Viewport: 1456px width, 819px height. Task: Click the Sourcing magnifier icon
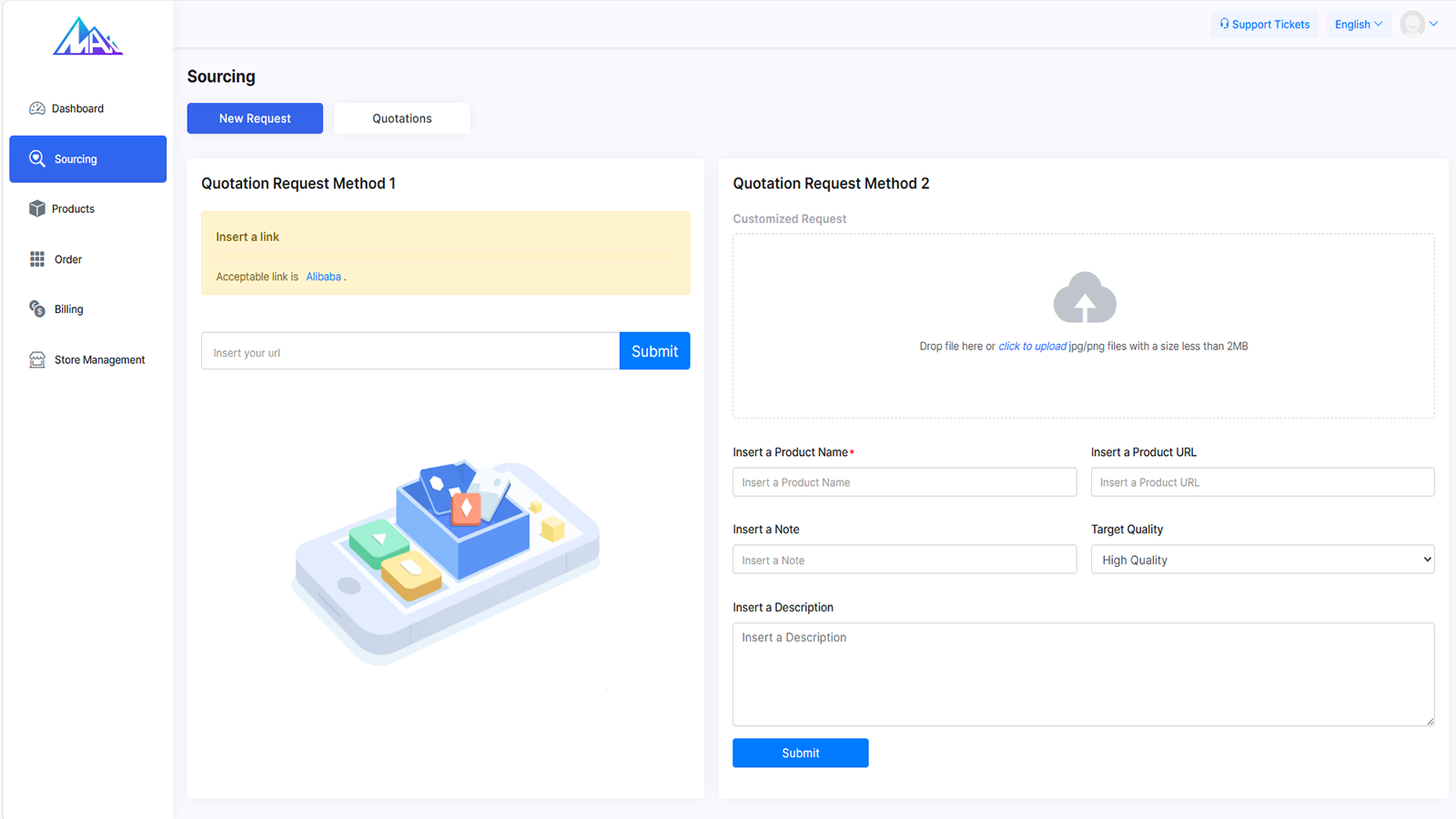(37, 158)
